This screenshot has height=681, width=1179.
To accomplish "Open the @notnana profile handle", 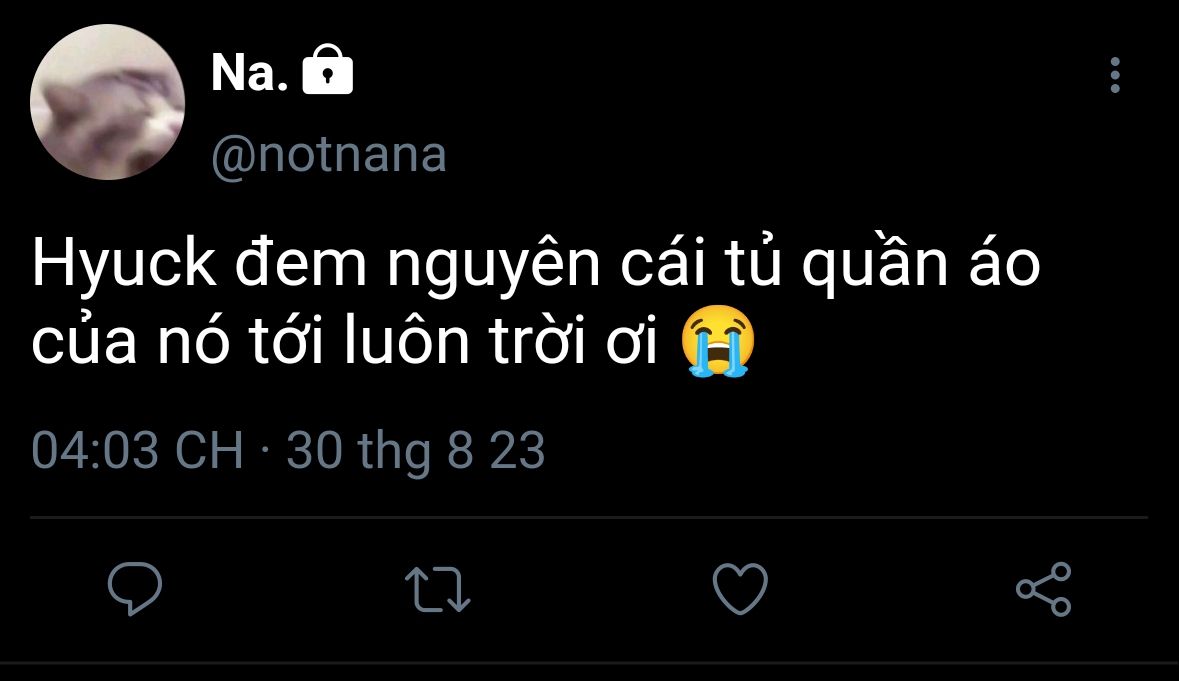I will [328, 155].
